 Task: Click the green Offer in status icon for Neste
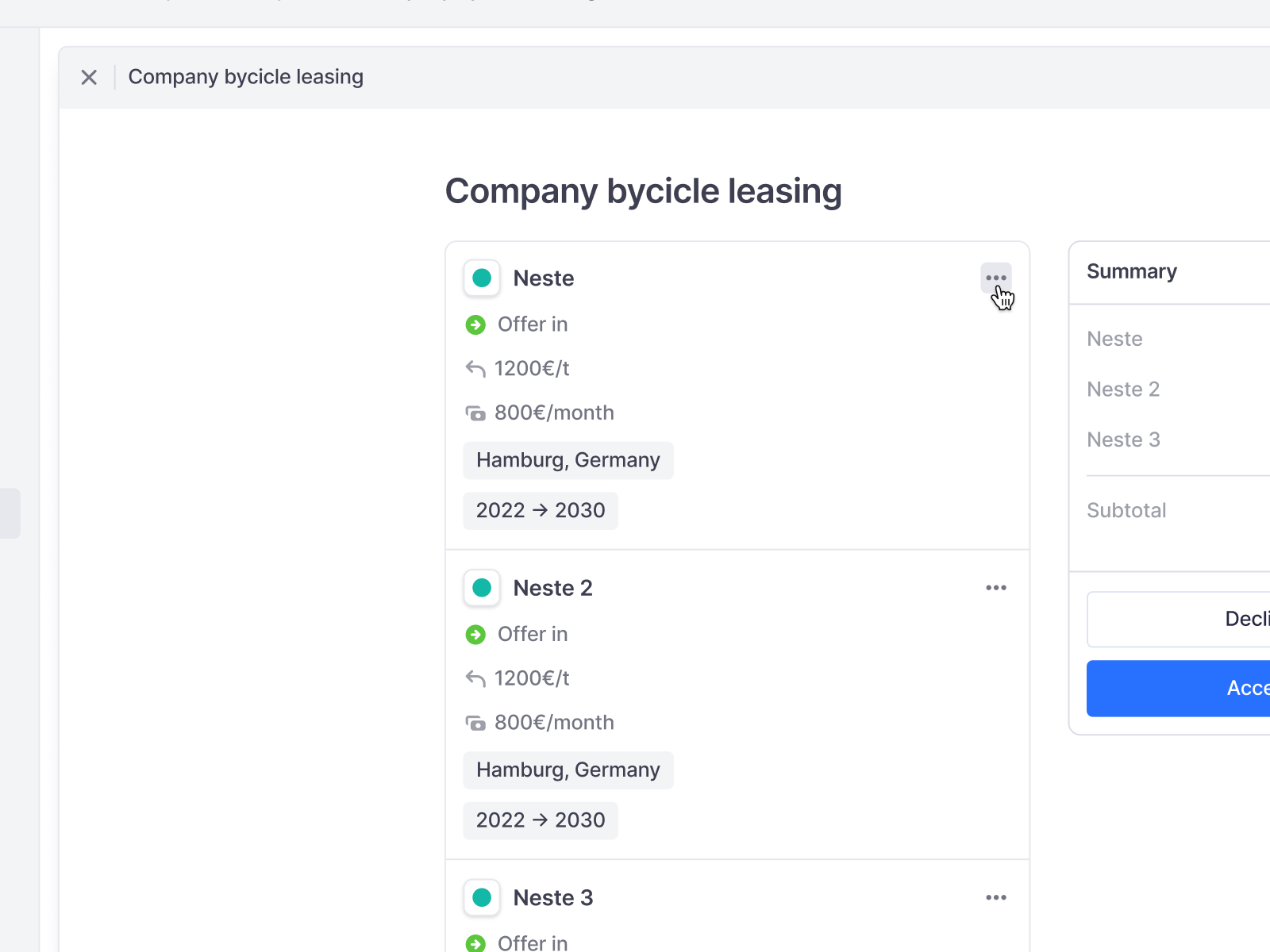(475, 324)
